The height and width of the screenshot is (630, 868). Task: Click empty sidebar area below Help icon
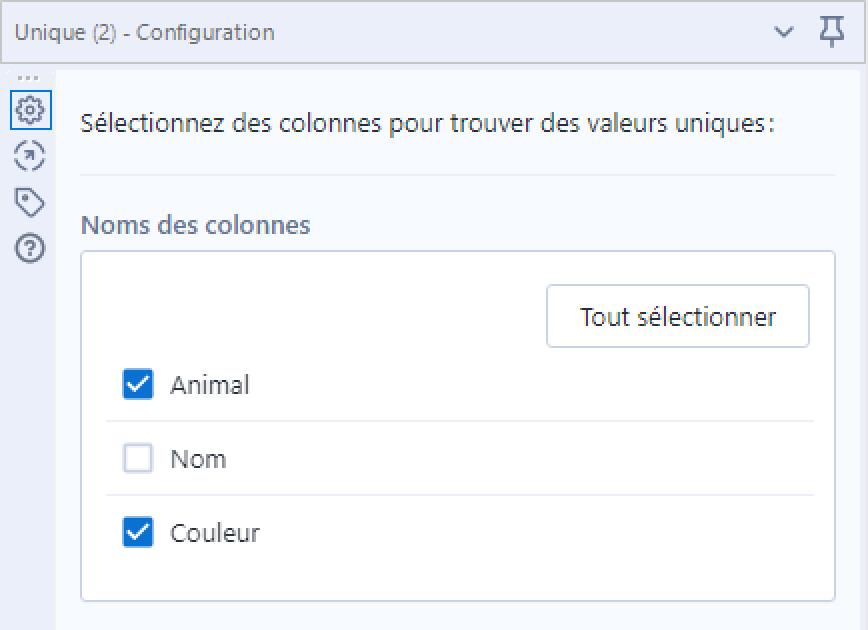pyautogui.click(x=28, y=443)
